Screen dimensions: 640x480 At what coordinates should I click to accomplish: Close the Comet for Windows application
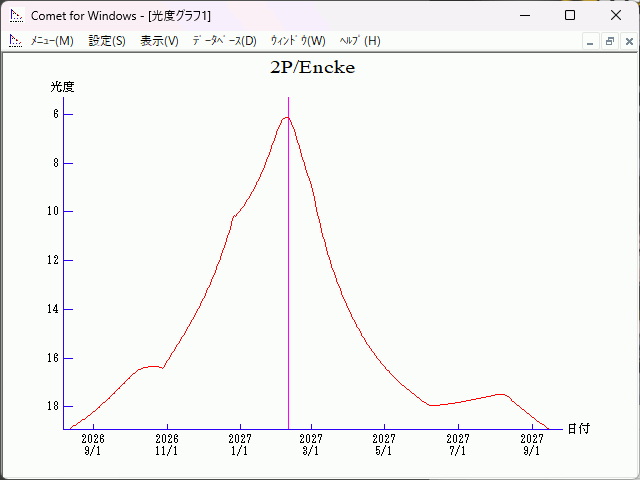pos(616,16)
